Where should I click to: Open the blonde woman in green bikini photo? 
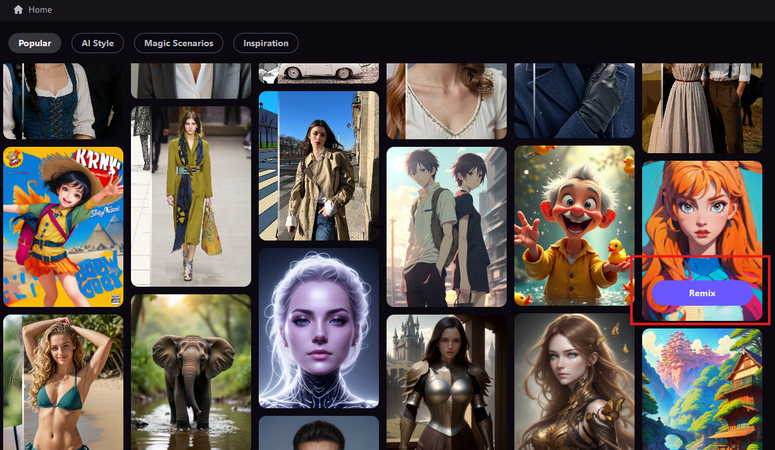pos(63,382)
